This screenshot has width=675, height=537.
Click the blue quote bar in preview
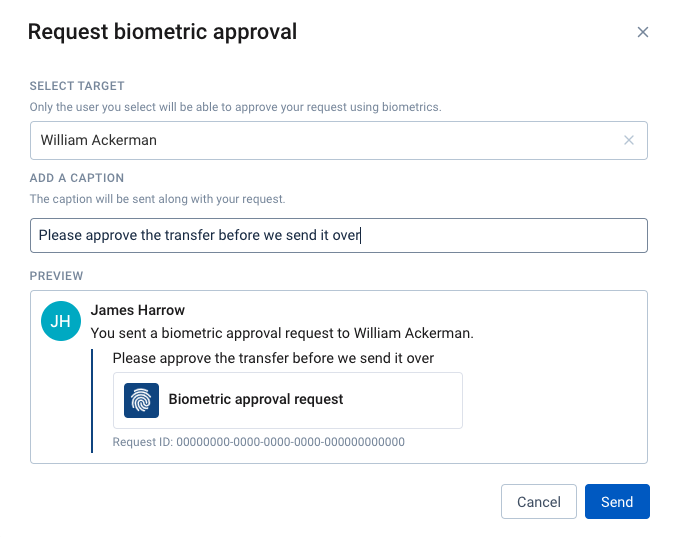click(x=92, y=400)
